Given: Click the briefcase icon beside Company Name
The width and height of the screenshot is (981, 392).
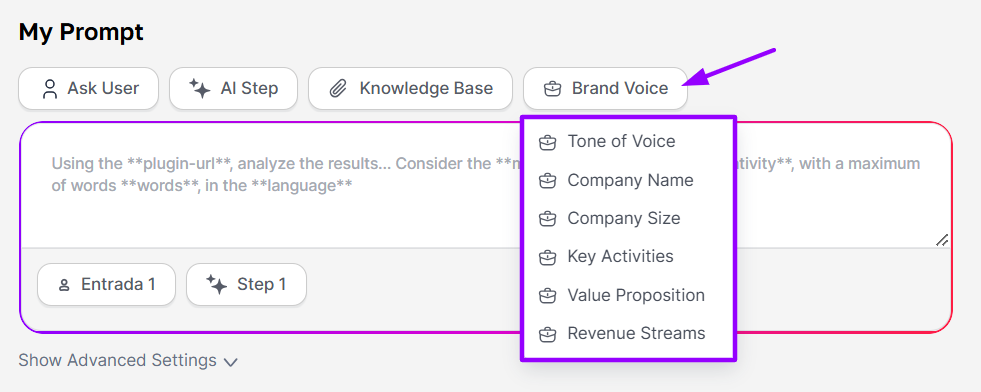Looking at the screenshot, I should pyautogui.click(x=547, y=181).
